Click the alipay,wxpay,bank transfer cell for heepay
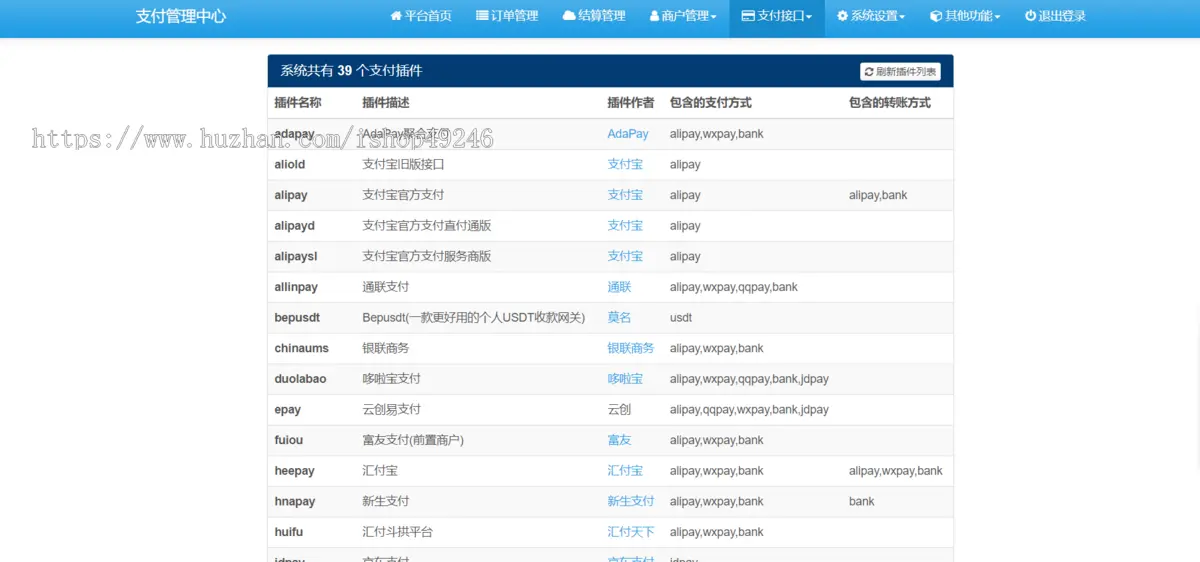This screenshot has width=1200, height=562. [896, 470]
